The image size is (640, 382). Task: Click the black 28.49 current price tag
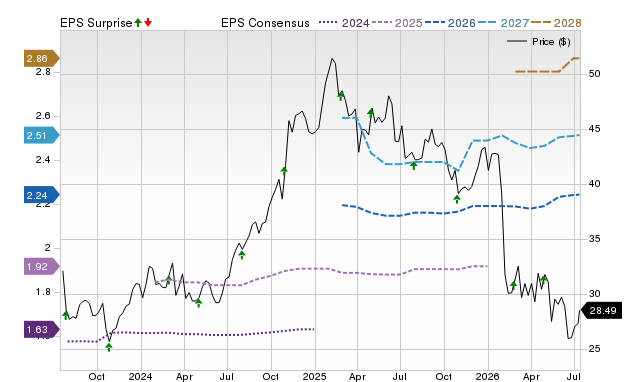601,311
